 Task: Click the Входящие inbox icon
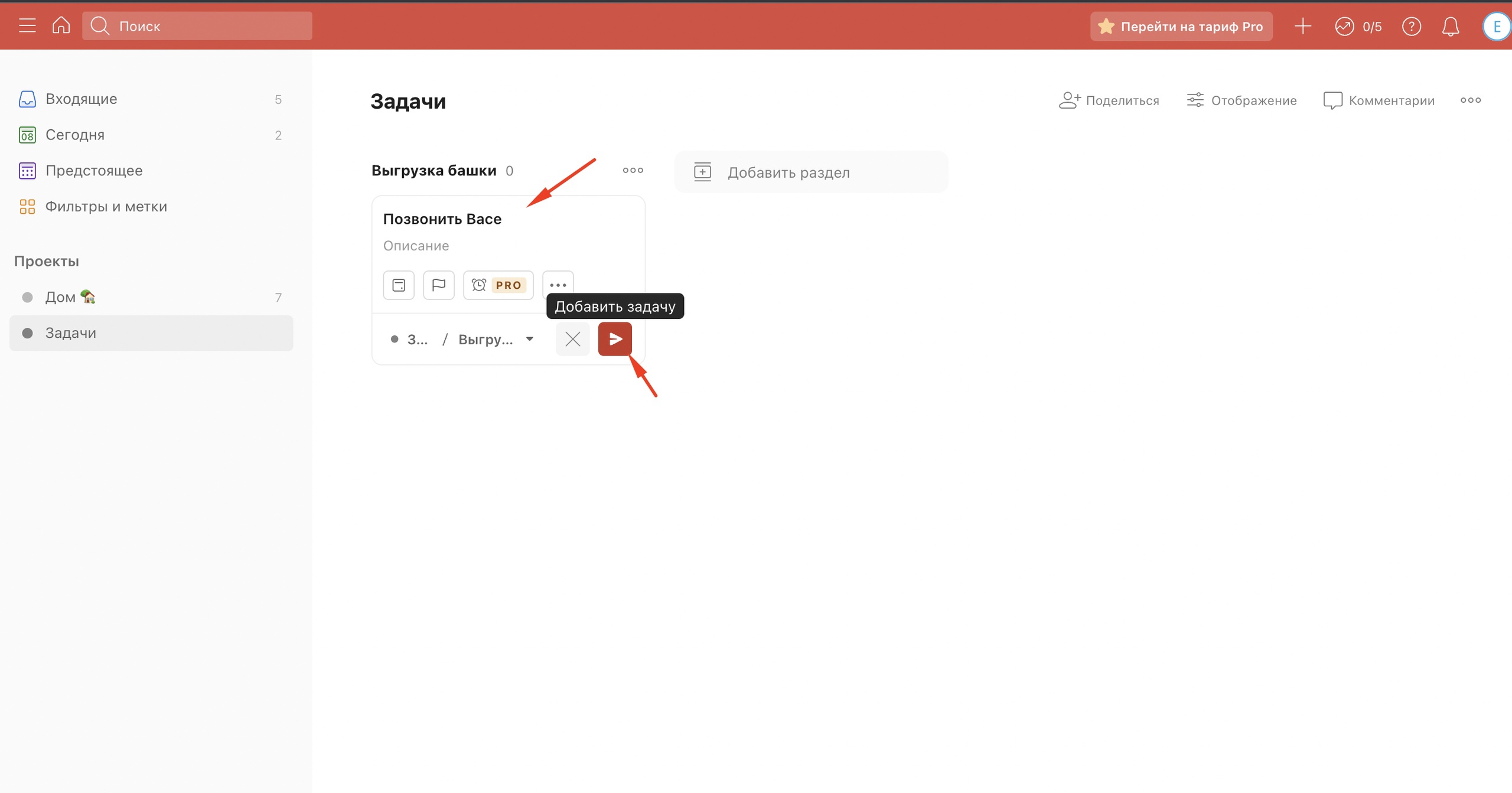[x=27, y=99]
